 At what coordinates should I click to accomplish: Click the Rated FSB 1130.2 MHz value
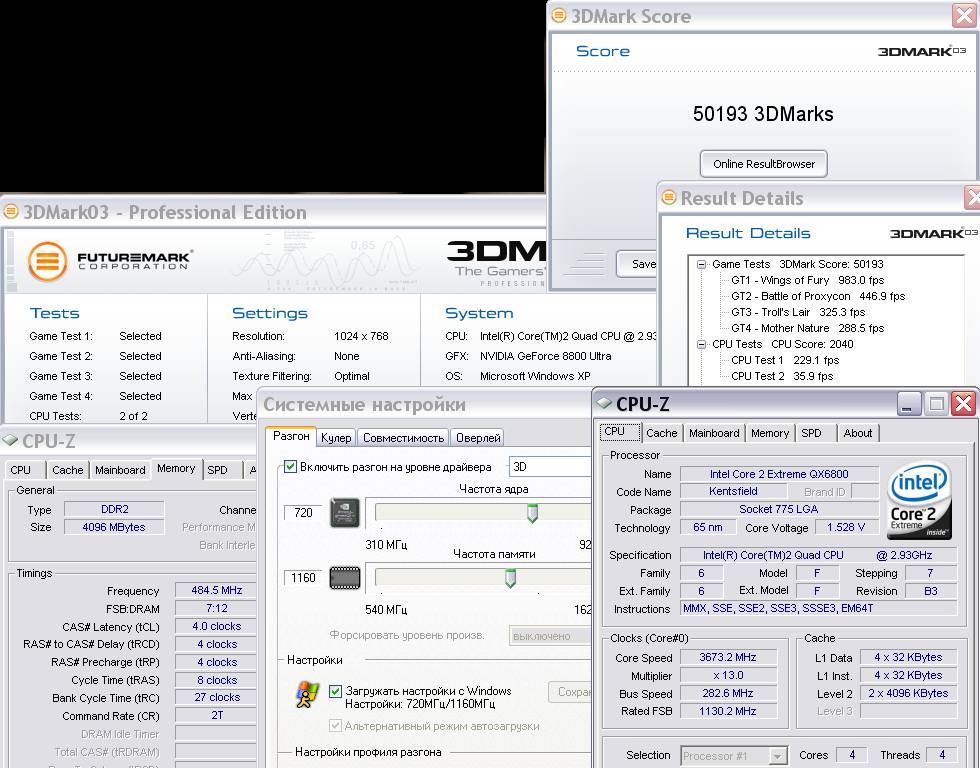(x=728, y=711)
